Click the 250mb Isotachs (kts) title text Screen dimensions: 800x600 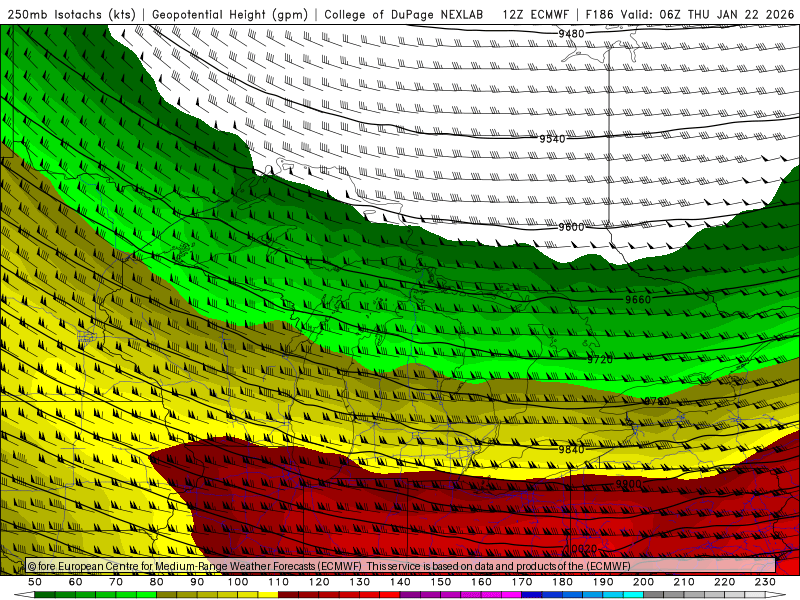tap(71, 14)
